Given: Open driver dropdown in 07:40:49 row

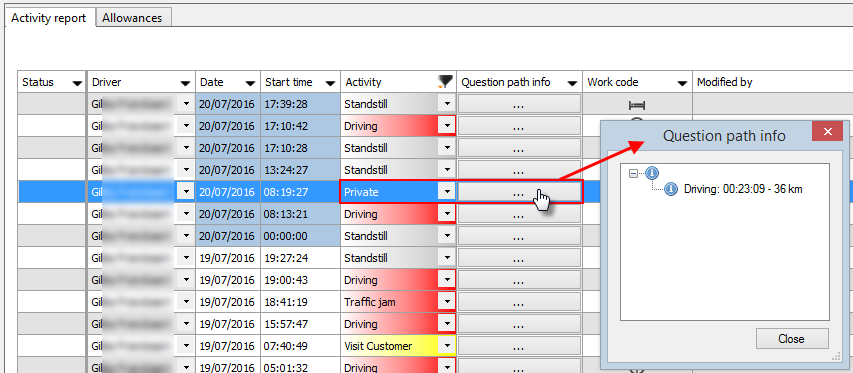Looking at the screenshot, I should point(186,346).
